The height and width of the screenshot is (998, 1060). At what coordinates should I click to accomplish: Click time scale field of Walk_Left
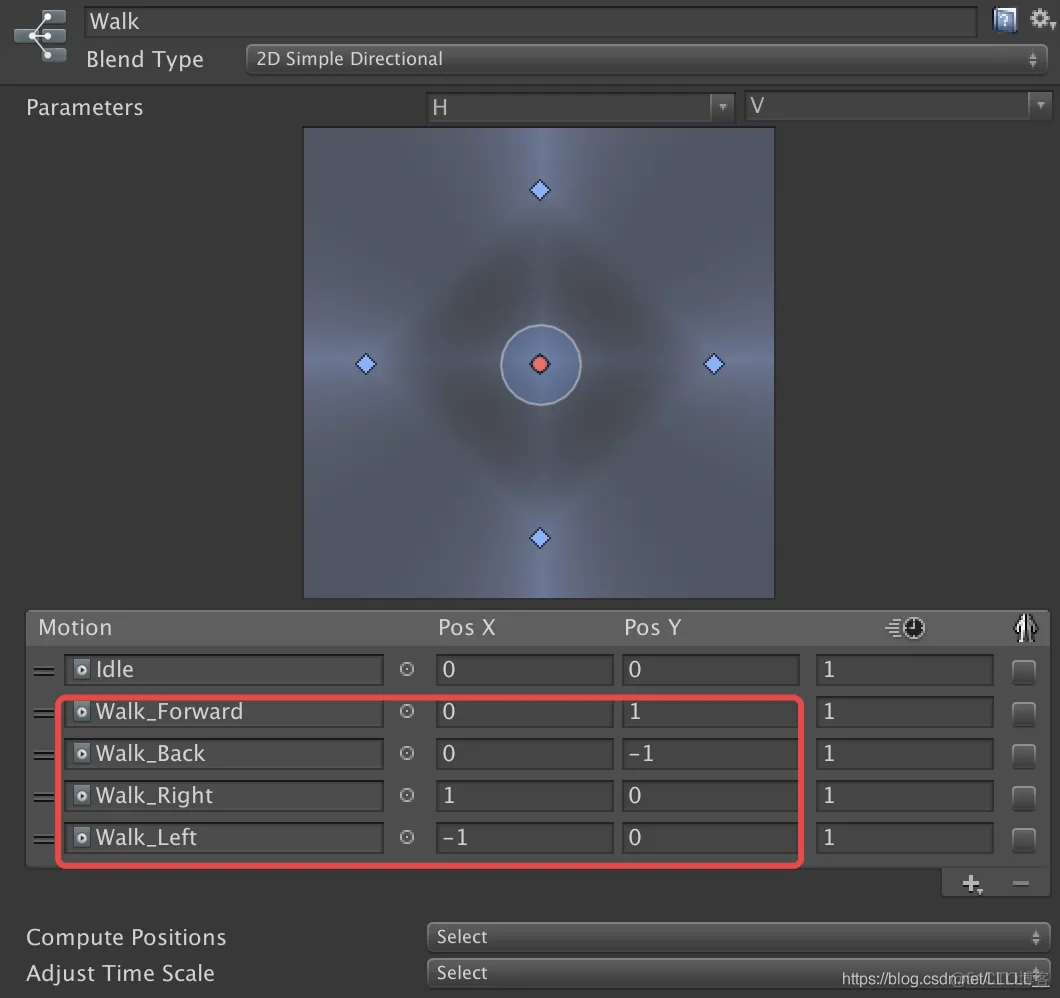point(905,837)
